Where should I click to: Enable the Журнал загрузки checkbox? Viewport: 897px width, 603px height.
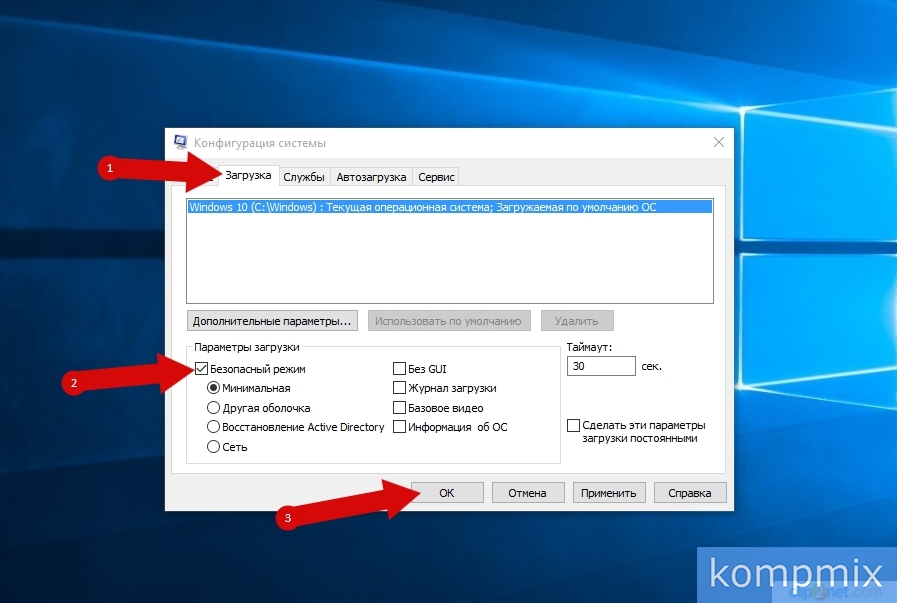(399, 388)
